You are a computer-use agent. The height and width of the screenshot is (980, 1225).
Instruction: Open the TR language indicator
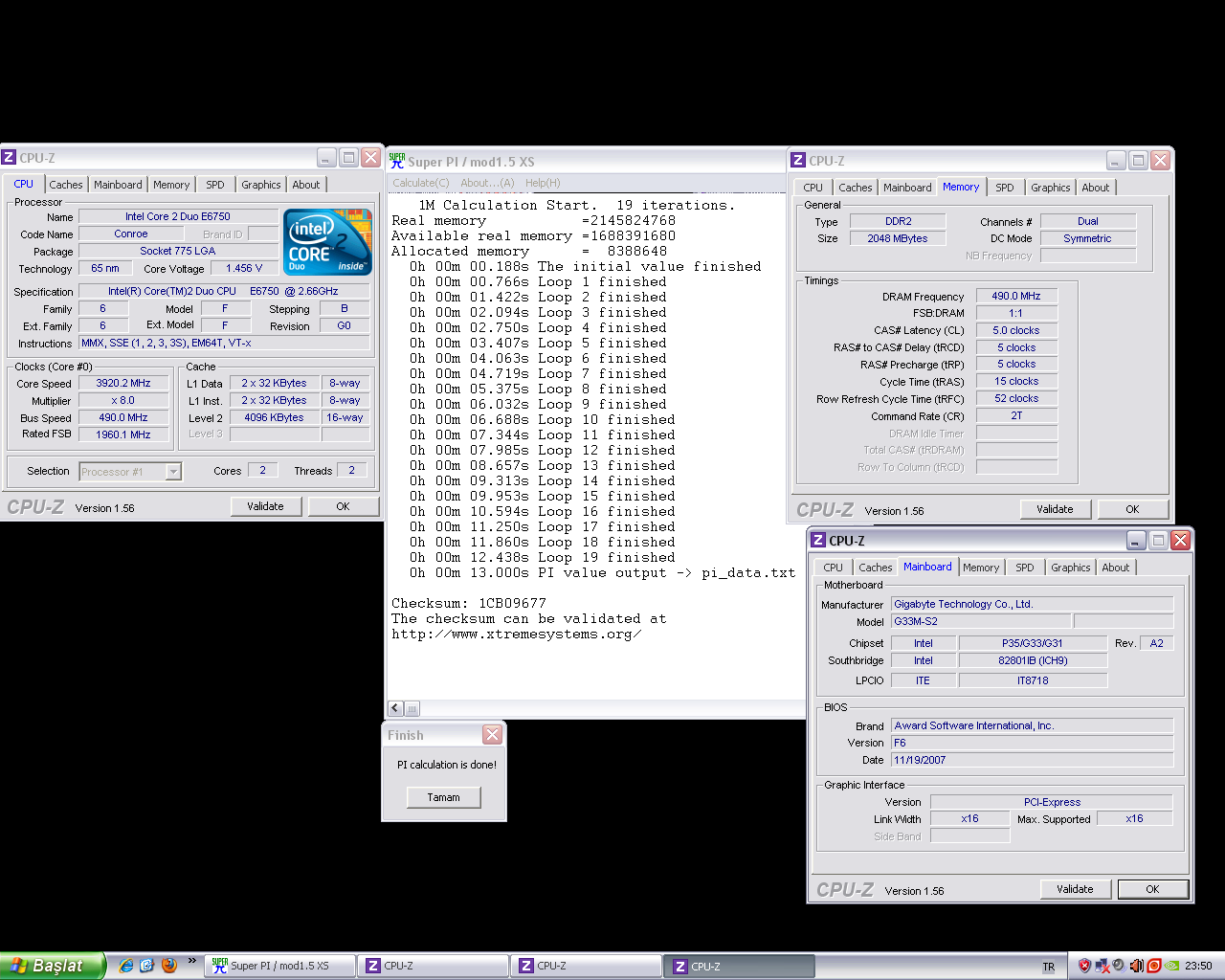click(x=1049, y=967)
